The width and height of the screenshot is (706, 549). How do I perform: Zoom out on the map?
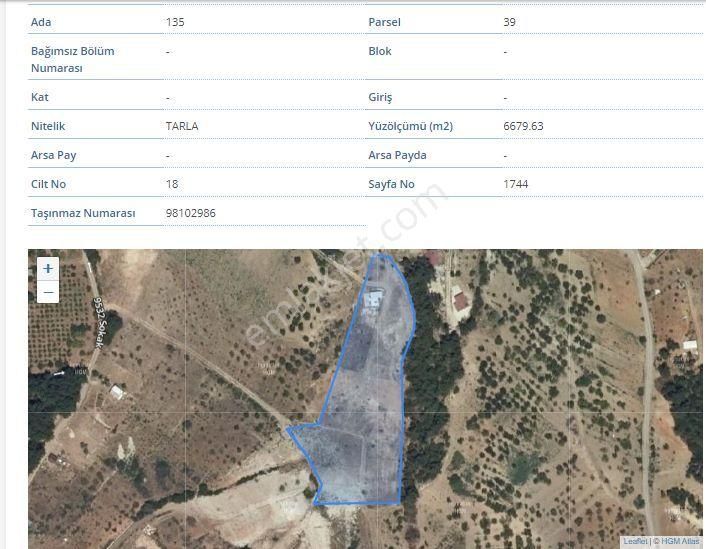click(x=48, y=292)
